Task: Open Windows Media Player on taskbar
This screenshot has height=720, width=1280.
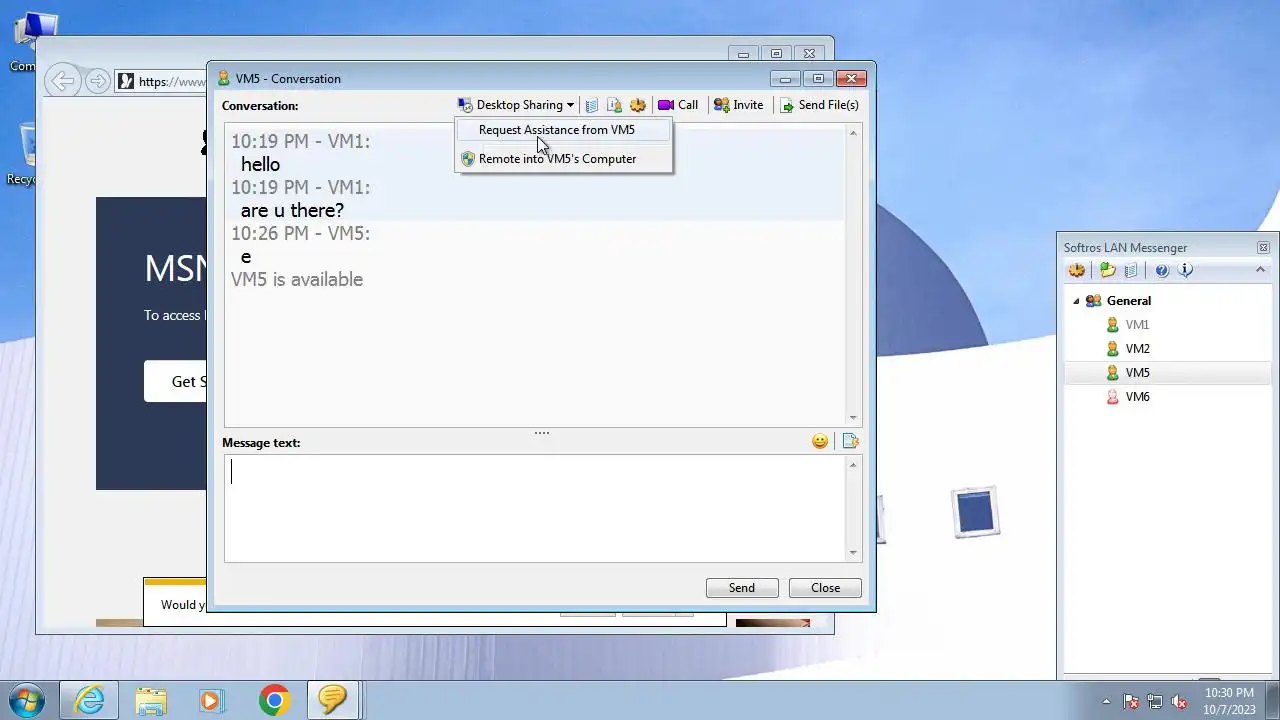Action: [x=211, y=700]
